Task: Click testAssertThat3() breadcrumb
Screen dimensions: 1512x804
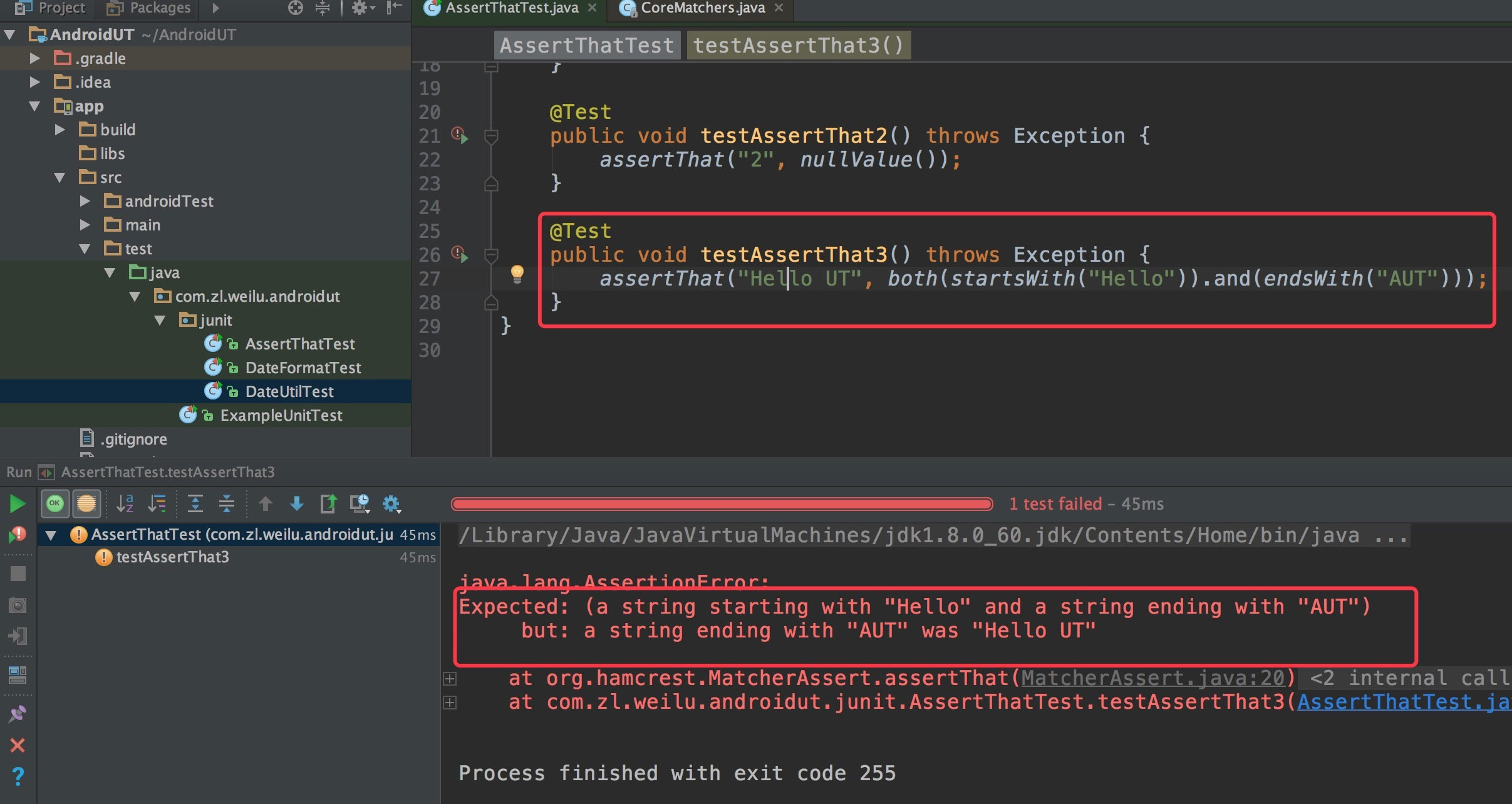Action: [x=799, y=45]
